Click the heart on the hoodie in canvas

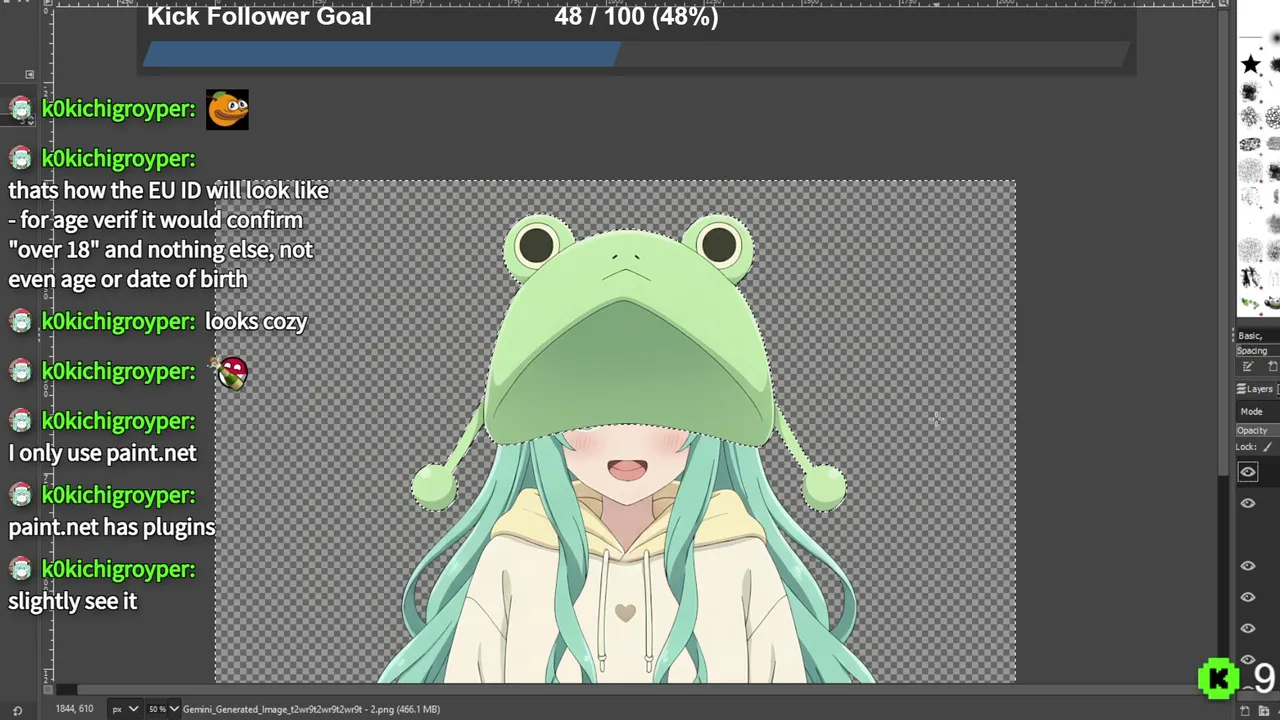pos(625,612)
